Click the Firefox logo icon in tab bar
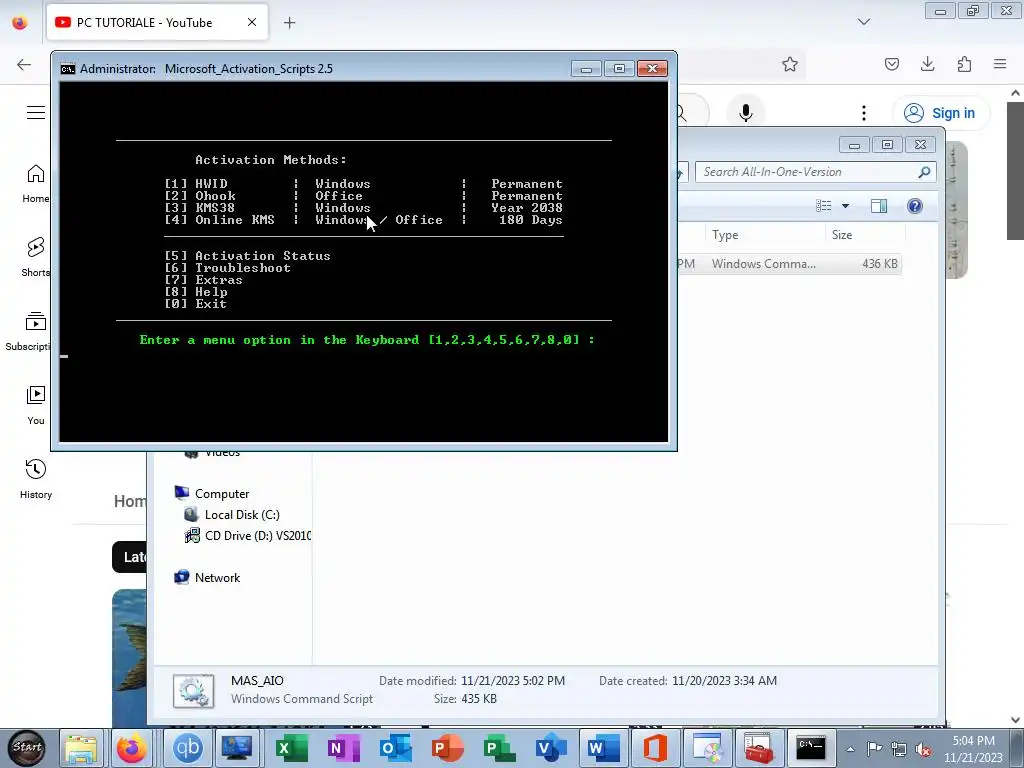Viewport: 1024px width, 768px height. 20,23
